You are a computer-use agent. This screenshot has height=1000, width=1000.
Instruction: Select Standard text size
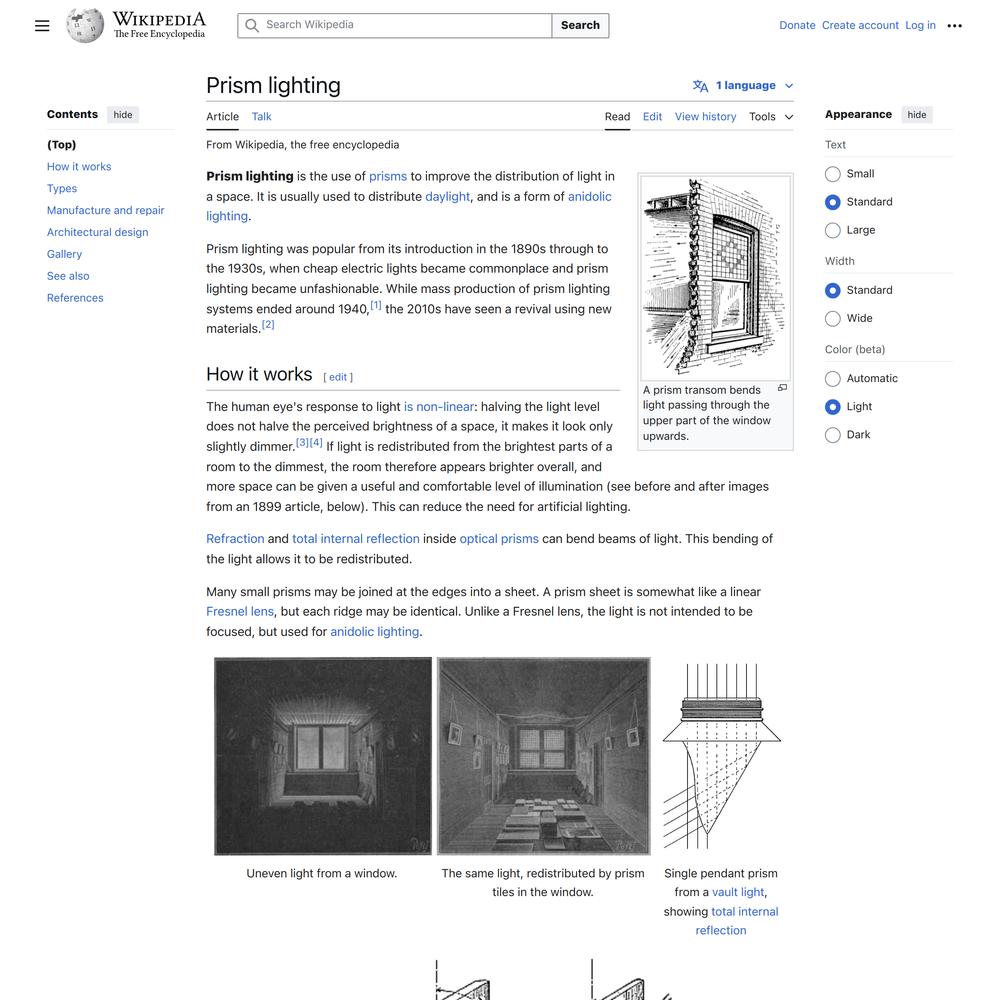(x=832, y=202)
